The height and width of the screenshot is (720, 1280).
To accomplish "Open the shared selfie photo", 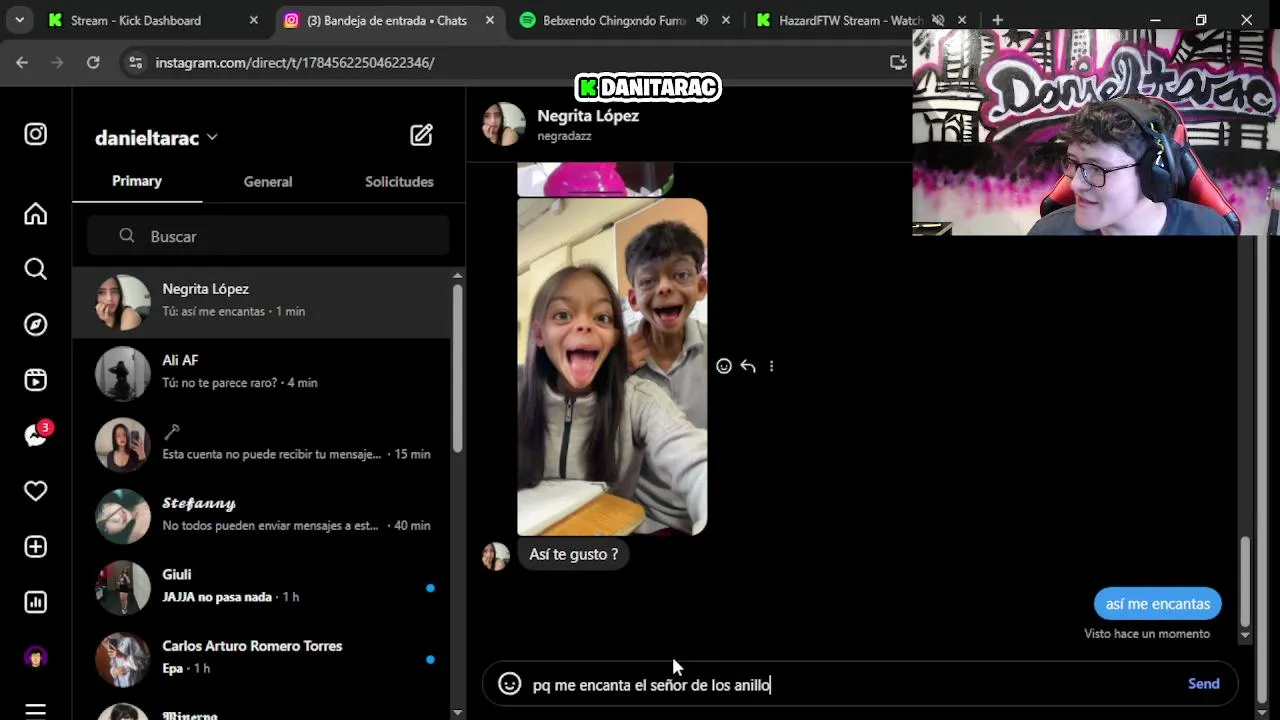I will [612, 367].
